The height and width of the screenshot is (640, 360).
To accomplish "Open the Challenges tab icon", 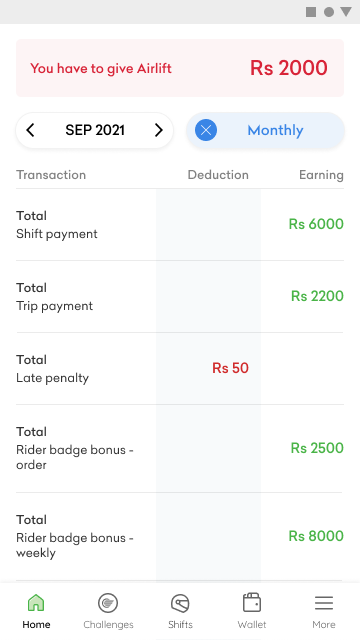I will [x=108, y=603].
